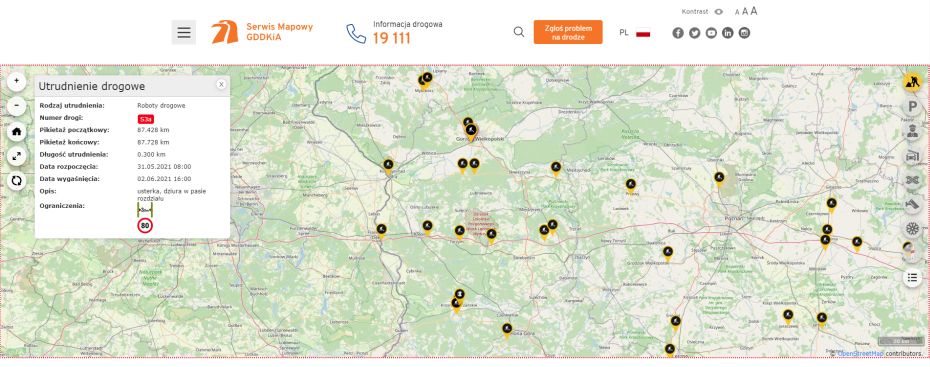Click the '87.728 km' end chainage value
930x367 pixels.
tap(153, 142)
